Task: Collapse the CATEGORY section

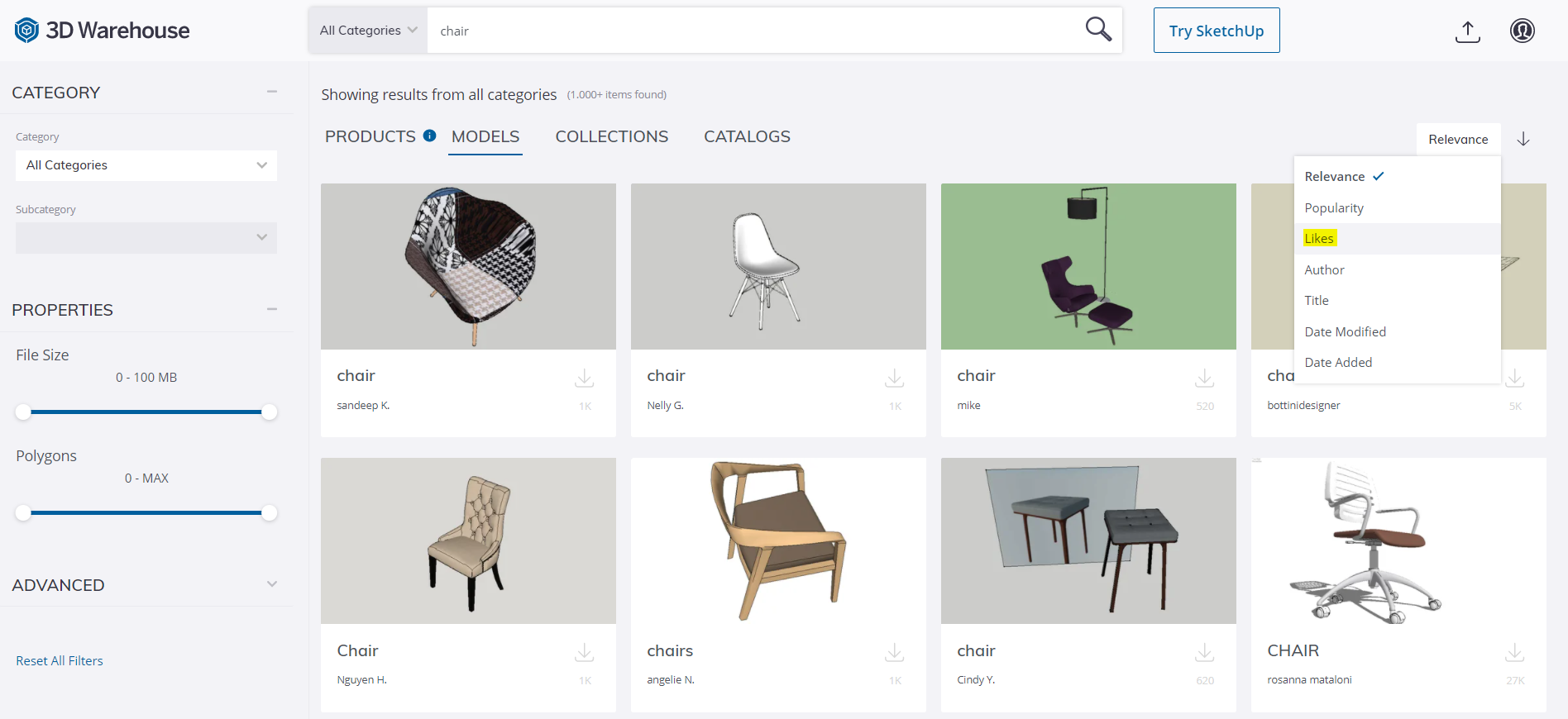Action: point(272,92)
